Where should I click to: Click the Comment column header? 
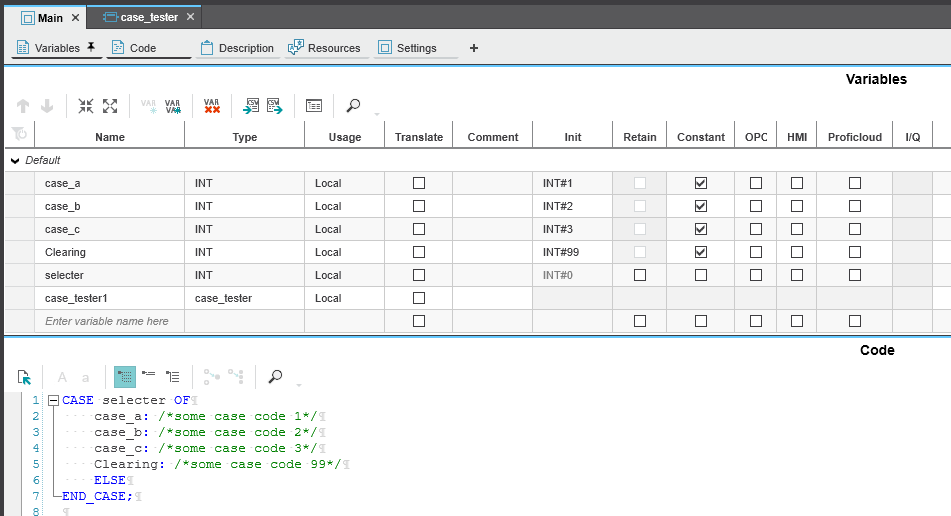(492, 137)
